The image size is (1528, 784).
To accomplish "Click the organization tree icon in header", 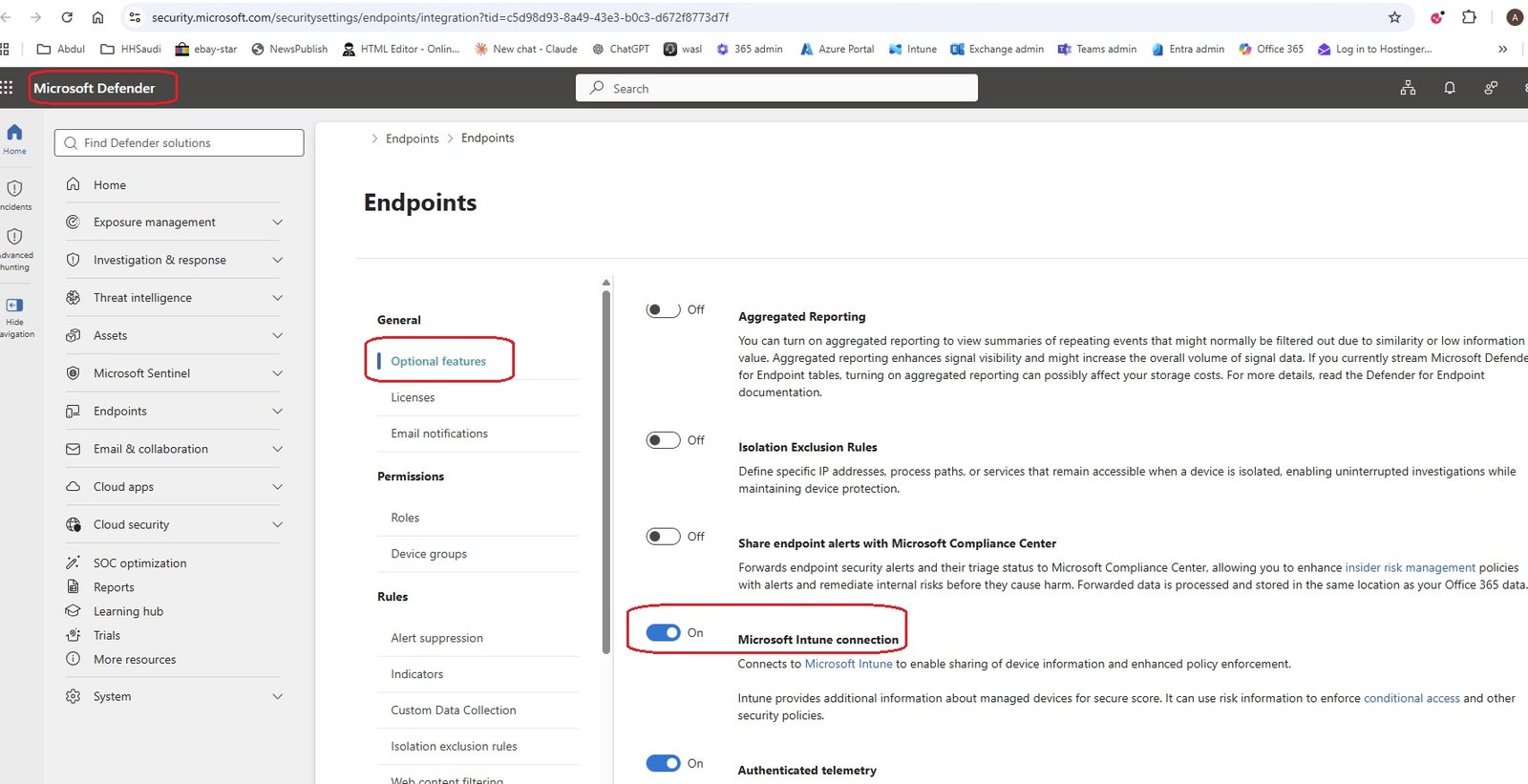I will click(x=1408, y=88).
